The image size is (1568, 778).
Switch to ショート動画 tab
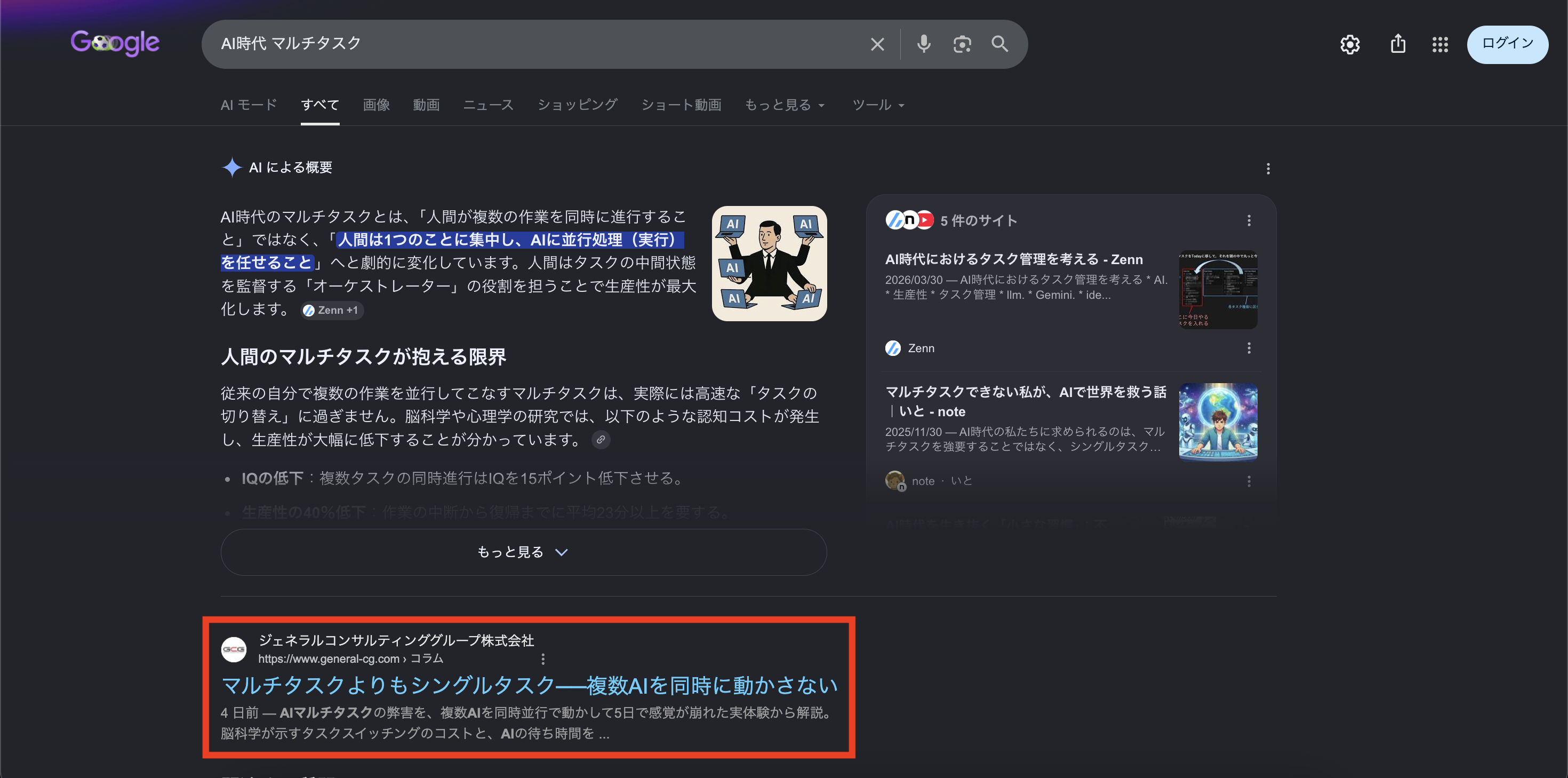(x=681, y=105)
